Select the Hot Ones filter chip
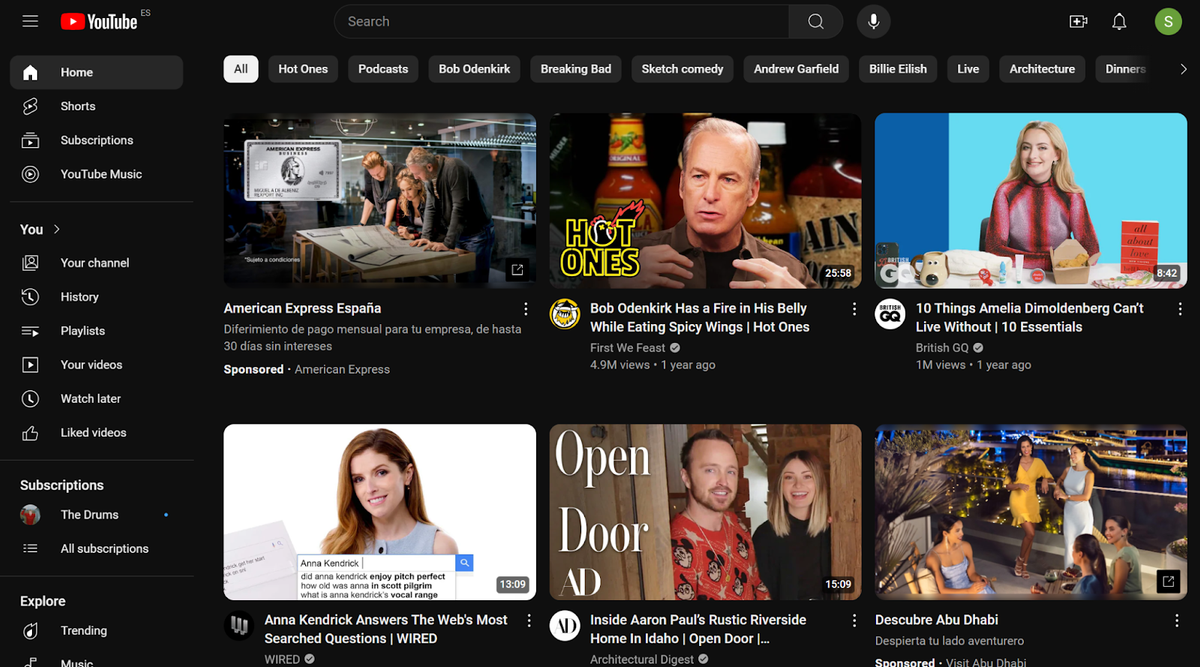1200x667 pixels. click(303, 69)
